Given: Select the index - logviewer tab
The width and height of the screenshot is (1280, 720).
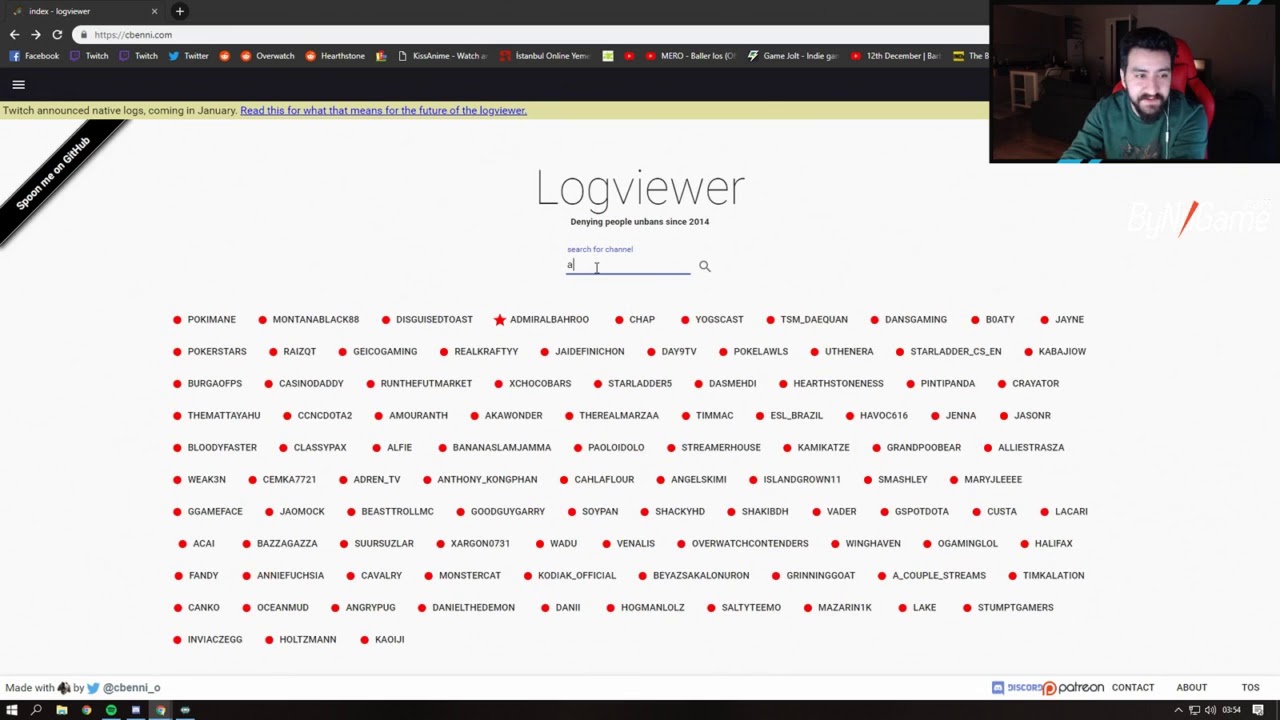Looking at the screenshot, I should (x=85, y=11).
